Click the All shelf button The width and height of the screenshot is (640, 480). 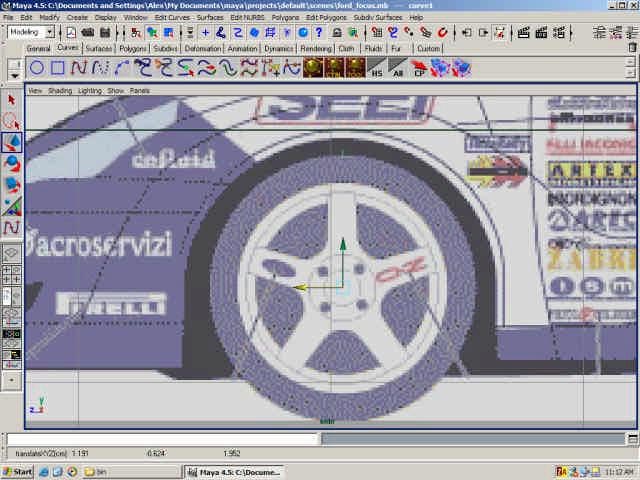tap(397, 68)
